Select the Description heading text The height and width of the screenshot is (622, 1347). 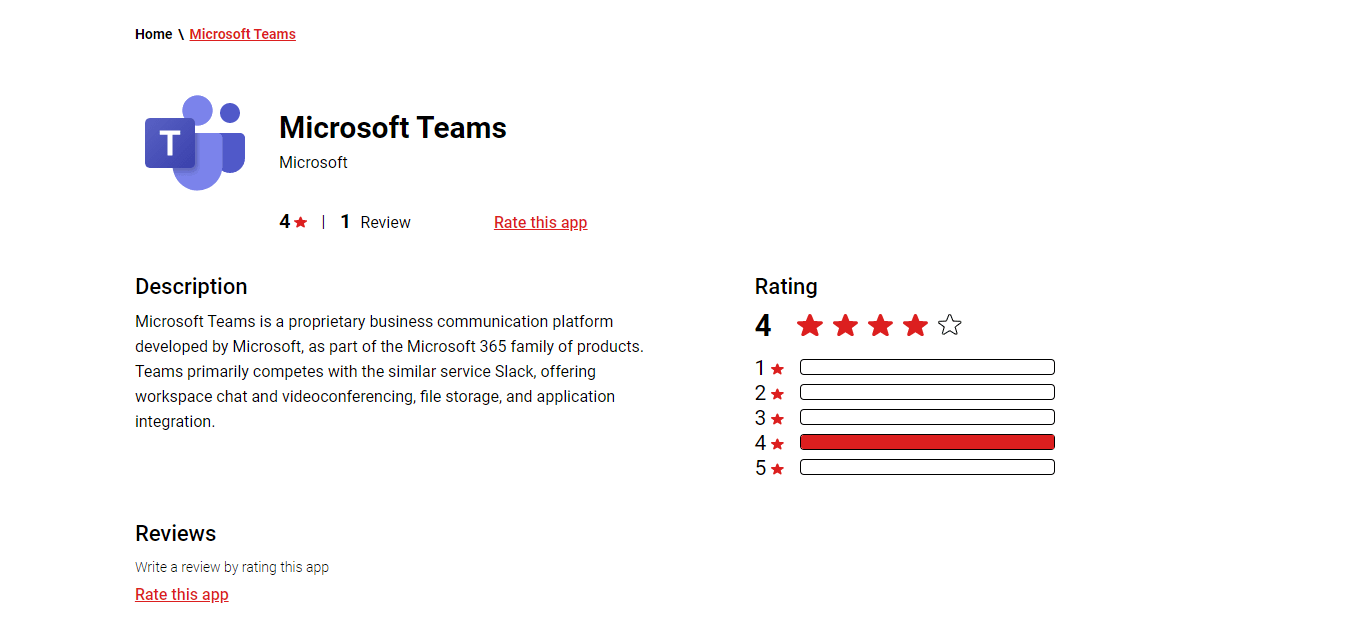tap(190, 286)
